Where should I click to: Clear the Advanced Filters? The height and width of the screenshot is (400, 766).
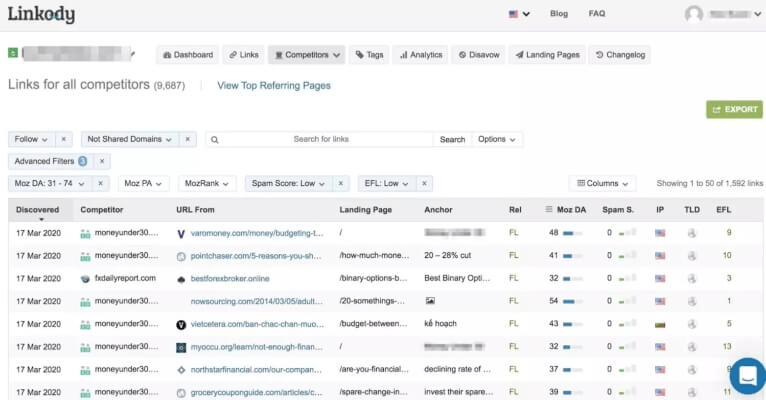[102, 161]
